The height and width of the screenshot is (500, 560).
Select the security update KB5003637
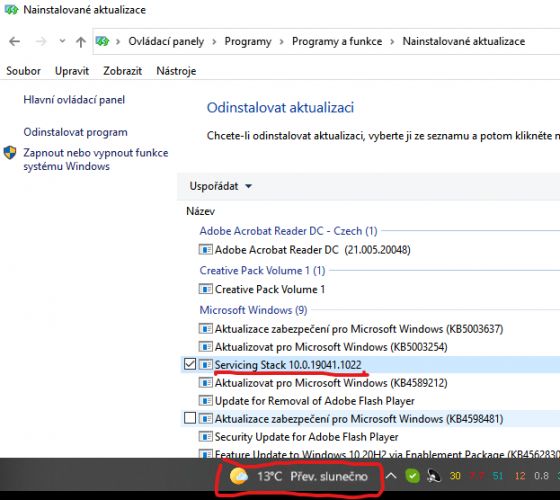click(x=359, y=329)
